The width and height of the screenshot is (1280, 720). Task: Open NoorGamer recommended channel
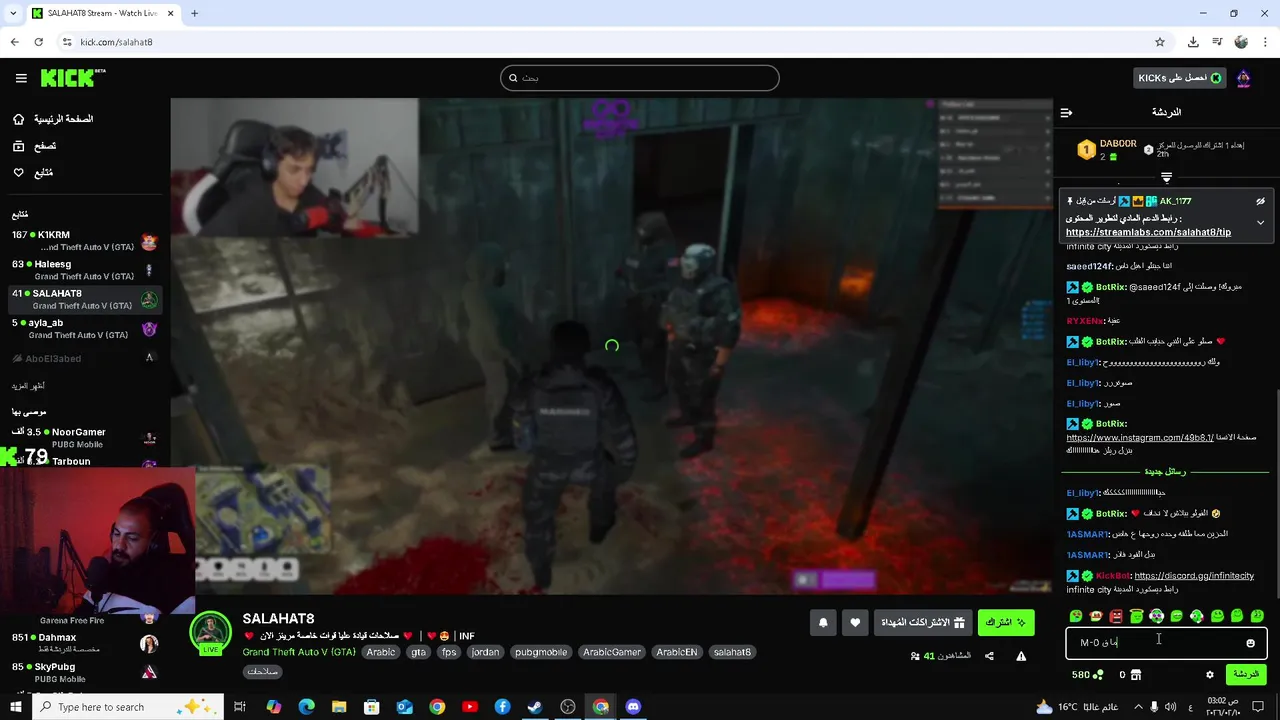(x=84, y=436)
